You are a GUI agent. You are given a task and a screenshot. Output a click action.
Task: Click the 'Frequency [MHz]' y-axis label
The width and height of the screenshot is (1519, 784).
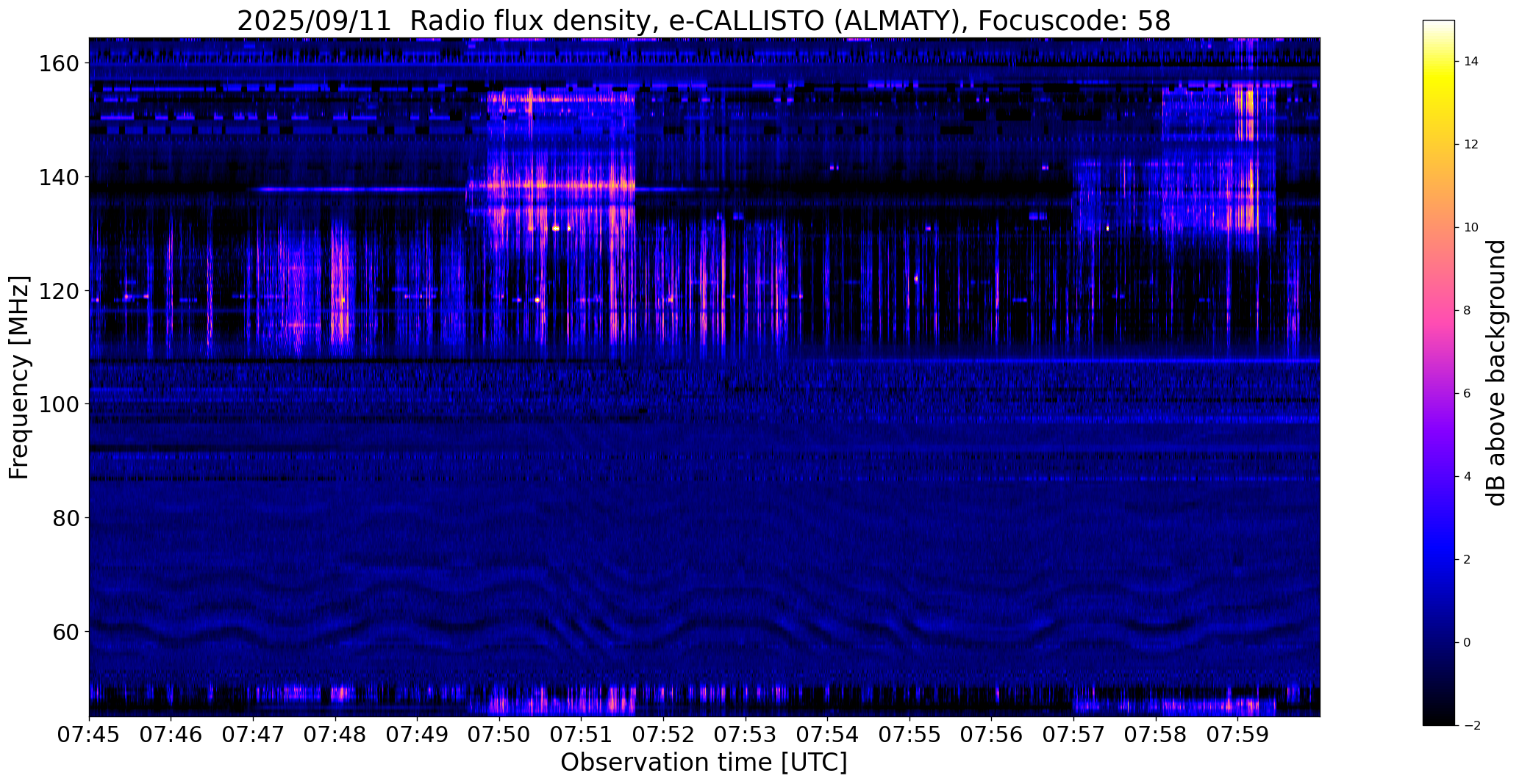(x=19, y=378)
